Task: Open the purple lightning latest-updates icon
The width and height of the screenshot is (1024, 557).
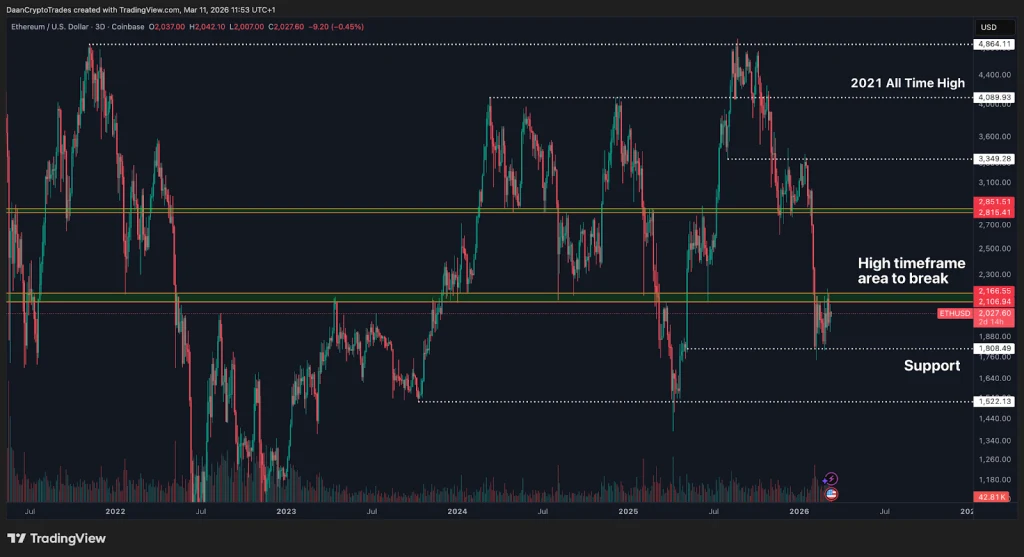Action: pyautogui.click(x=830, y=479)
